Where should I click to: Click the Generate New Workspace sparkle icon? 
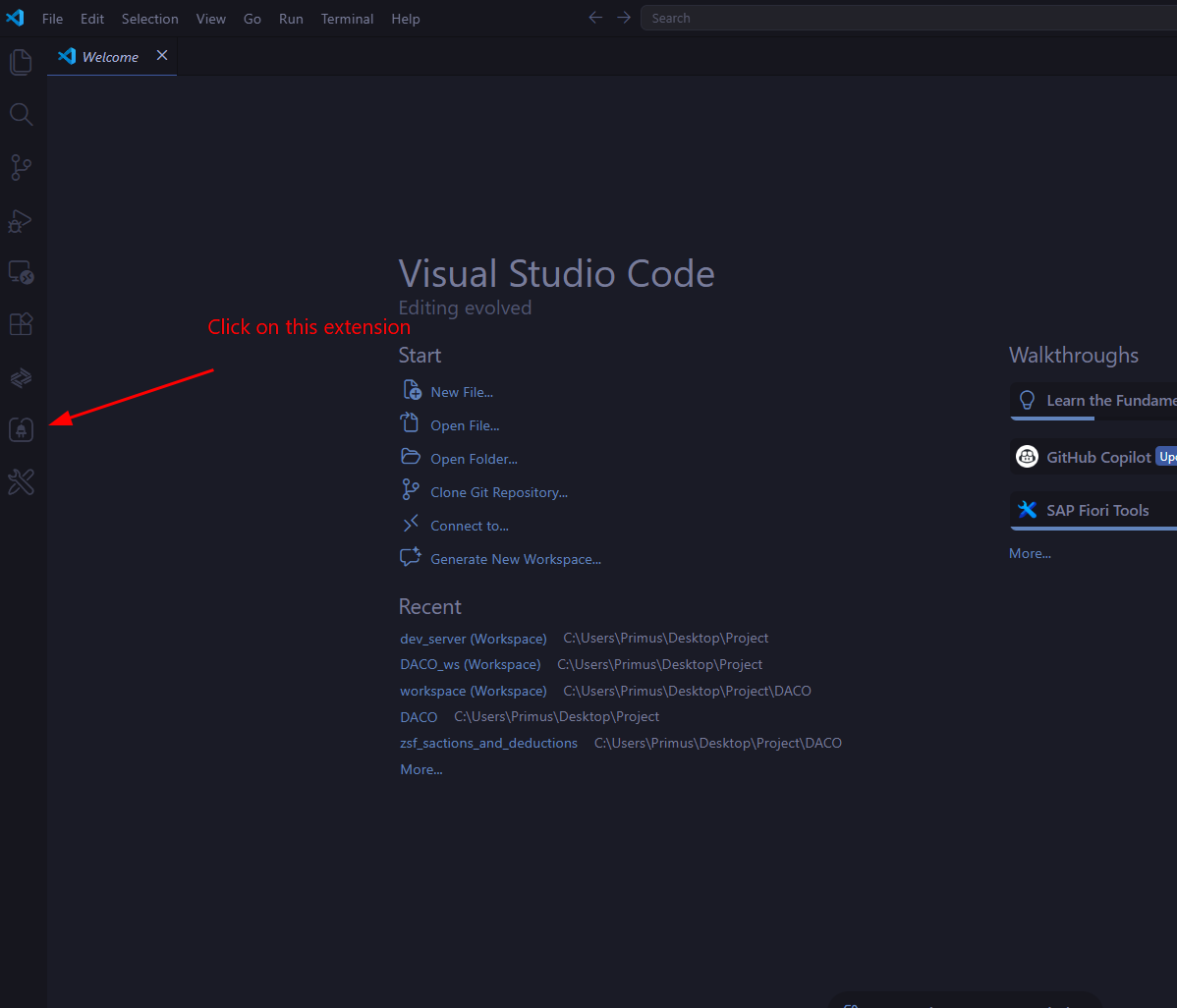click(x=411, y=557)
